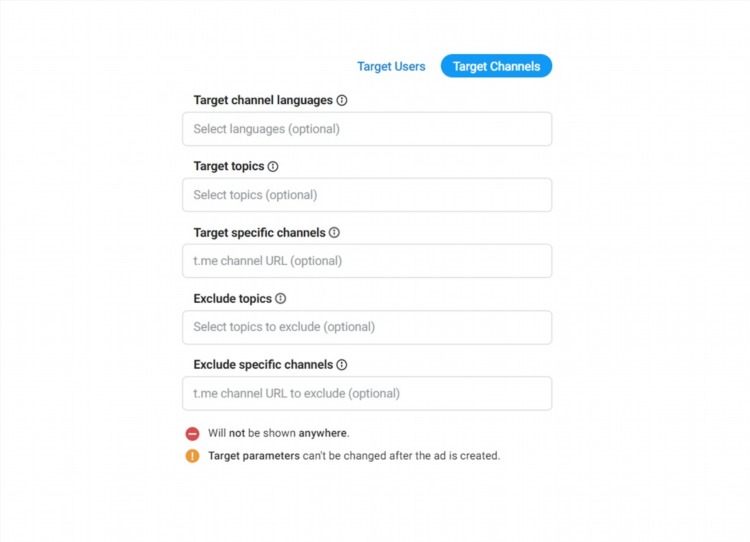The width and height of the screenshot is (750, 542).
Task: Expand the Select topics dropdown field
Action: click(x=367, y=195)
